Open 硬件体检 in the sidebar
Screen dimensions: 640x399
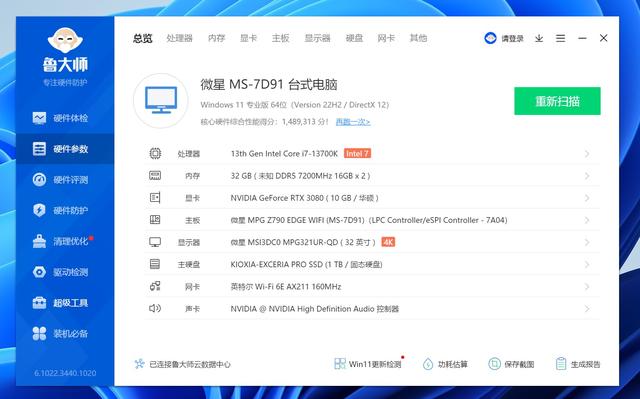[64, 118]
